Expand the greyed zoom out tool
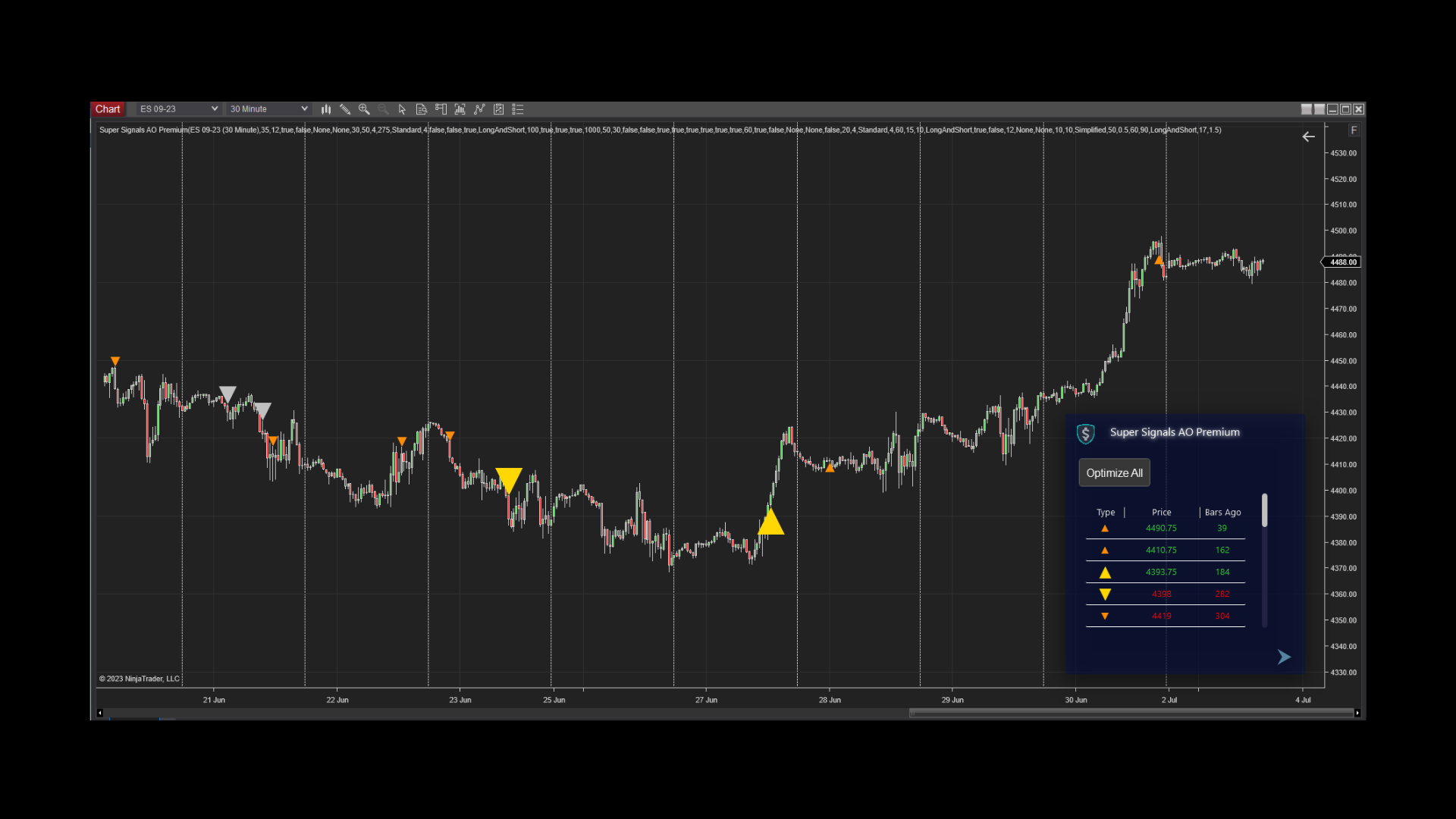This screenshot has height=819, width=1456. click(x=383, y=109)
